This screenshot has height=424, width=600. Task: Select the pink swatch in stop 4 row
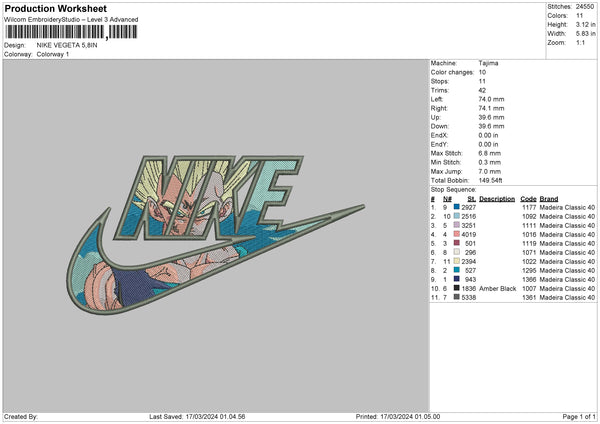pos(457,234)
